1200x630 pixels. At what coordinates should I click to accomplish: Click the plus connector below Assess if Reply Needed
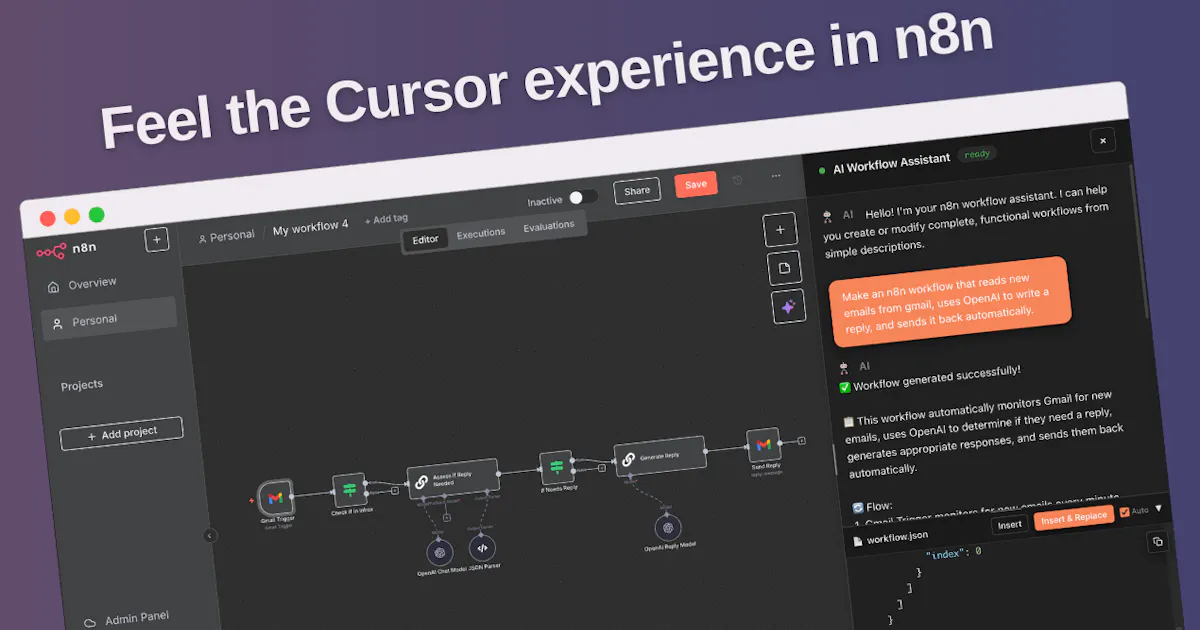click(446, 517)
